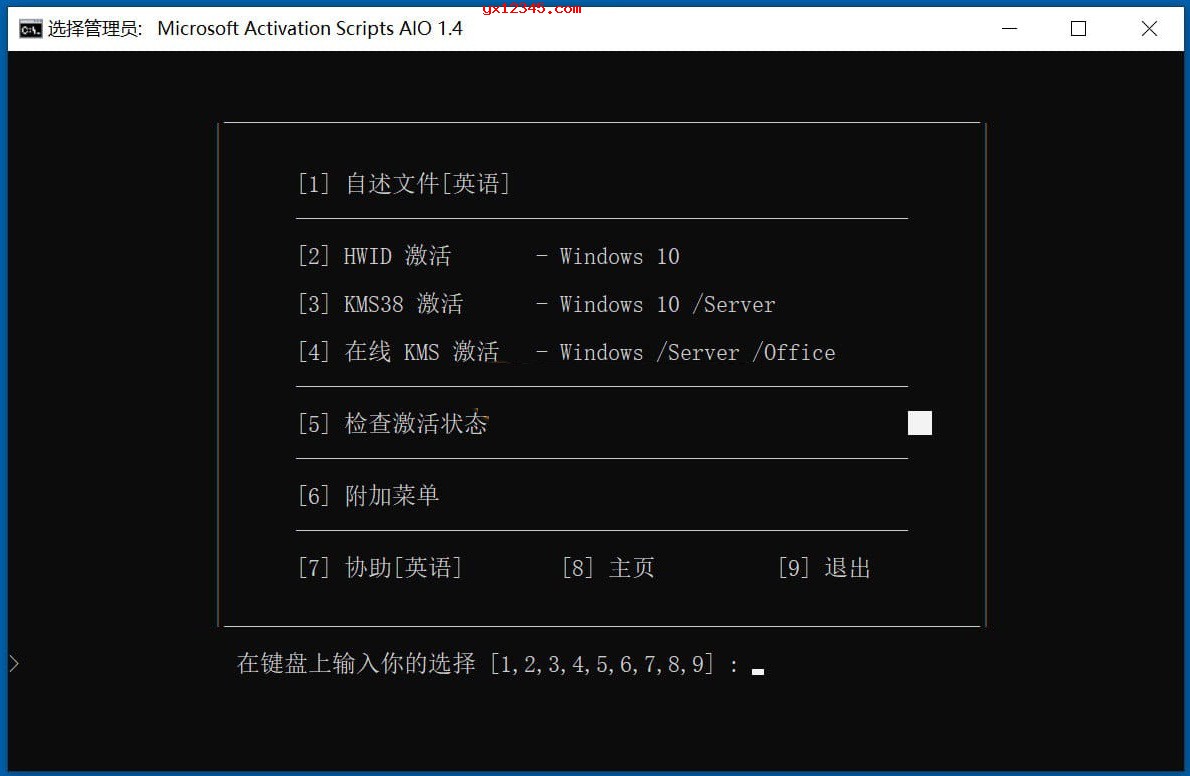Image resolution: width=1190 pixels, height=776 pixels.
Task: Close the Microsoft Activation Scripts window
Action: [x=1149, y=29]
